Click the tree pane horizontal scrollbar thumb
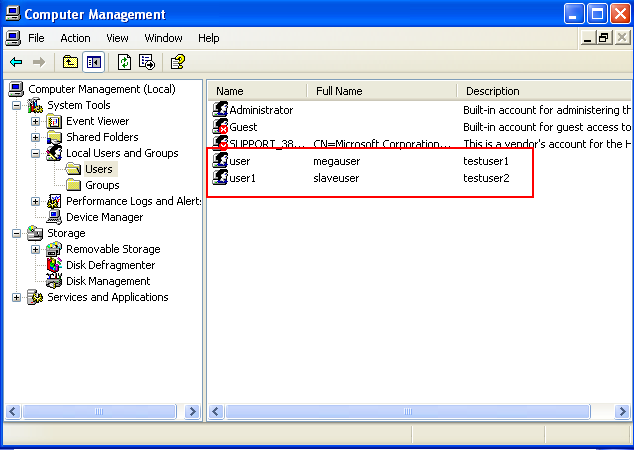 (x=99, y=412)
